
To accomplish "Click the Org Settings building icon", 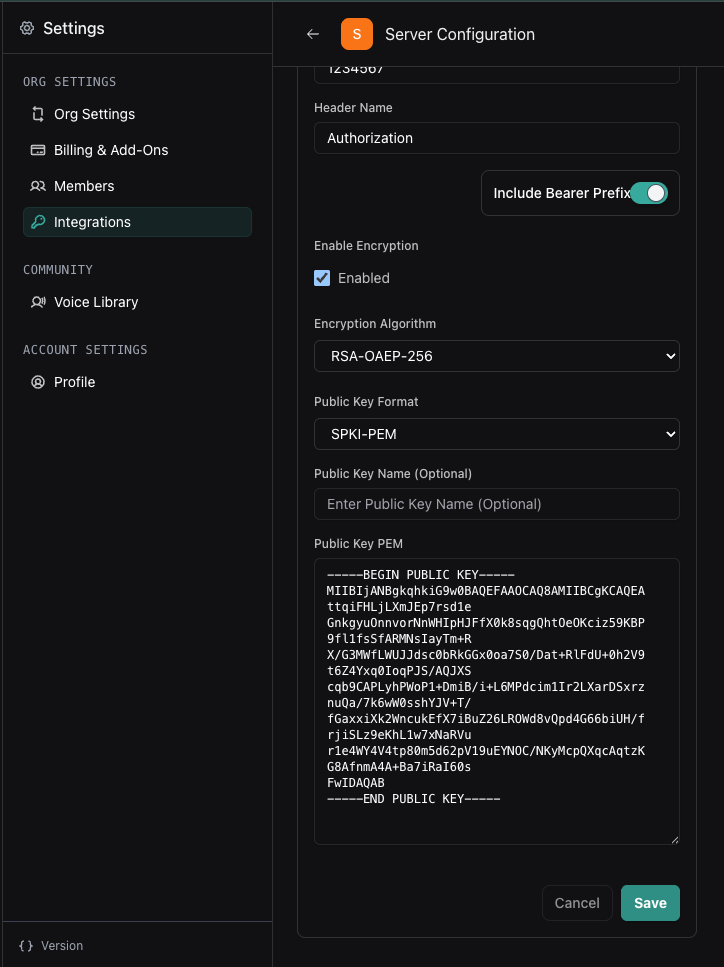I will click(x=38, y=114).
